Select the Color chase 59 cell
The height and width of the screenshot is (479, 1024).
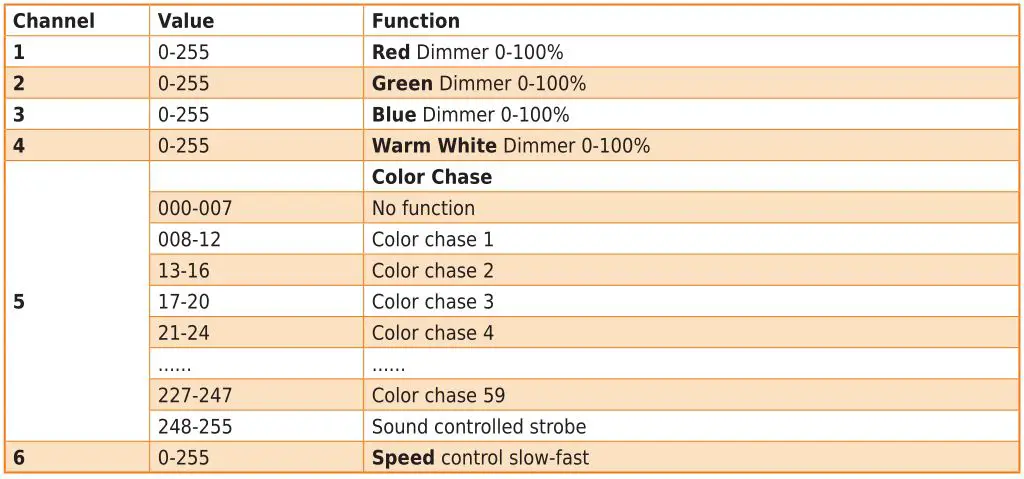438,395
